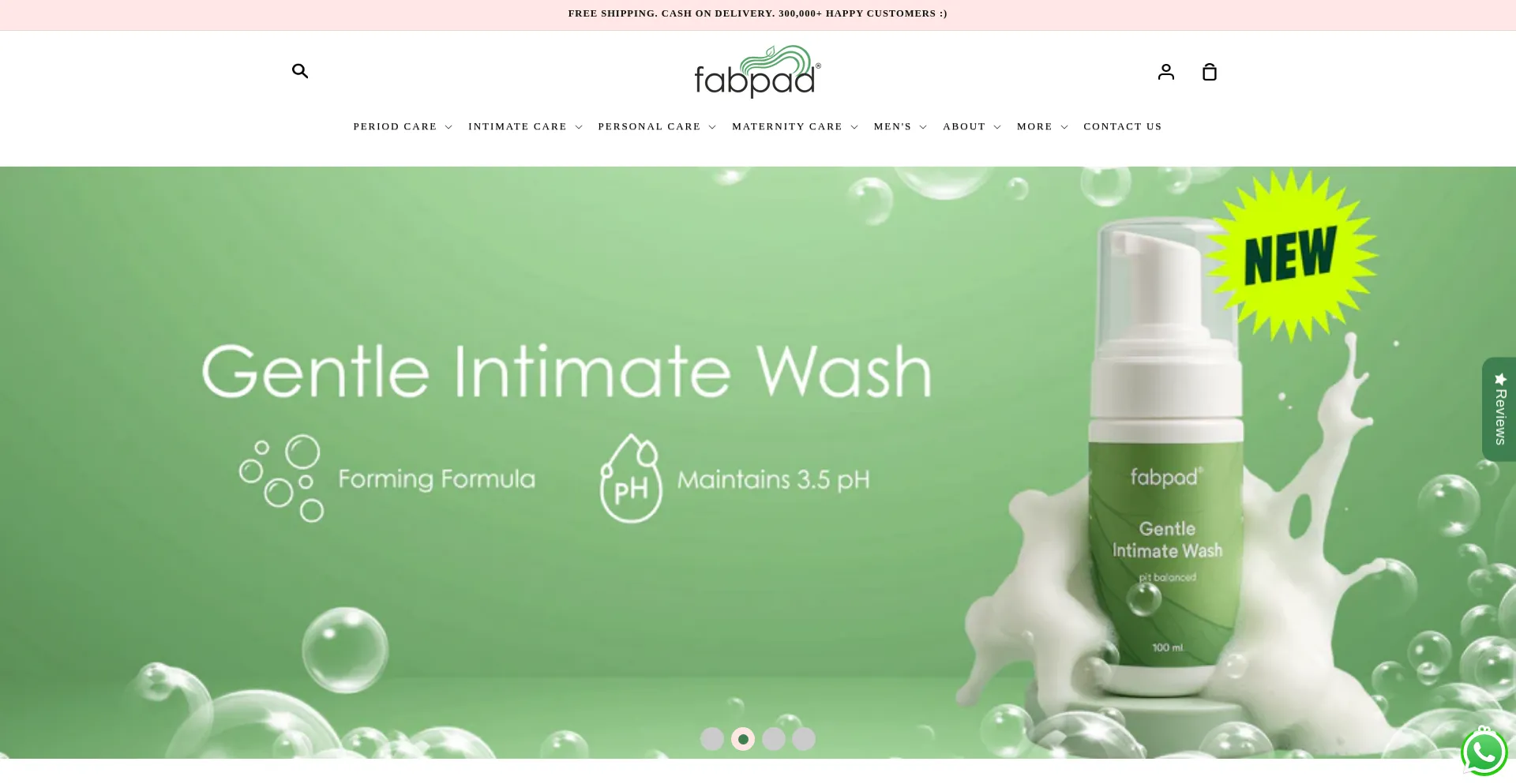Click the Gentle Intimate Wash bottle image
Screen dimensions: 1516x784
click(x=1166, y=458)
